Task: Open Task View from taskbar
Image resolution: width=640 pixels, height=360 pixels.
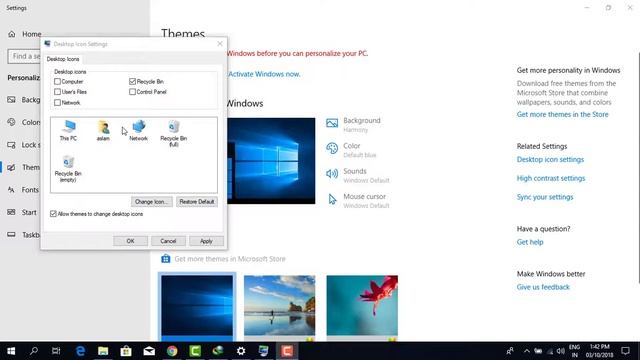Action: coord(56,351)
